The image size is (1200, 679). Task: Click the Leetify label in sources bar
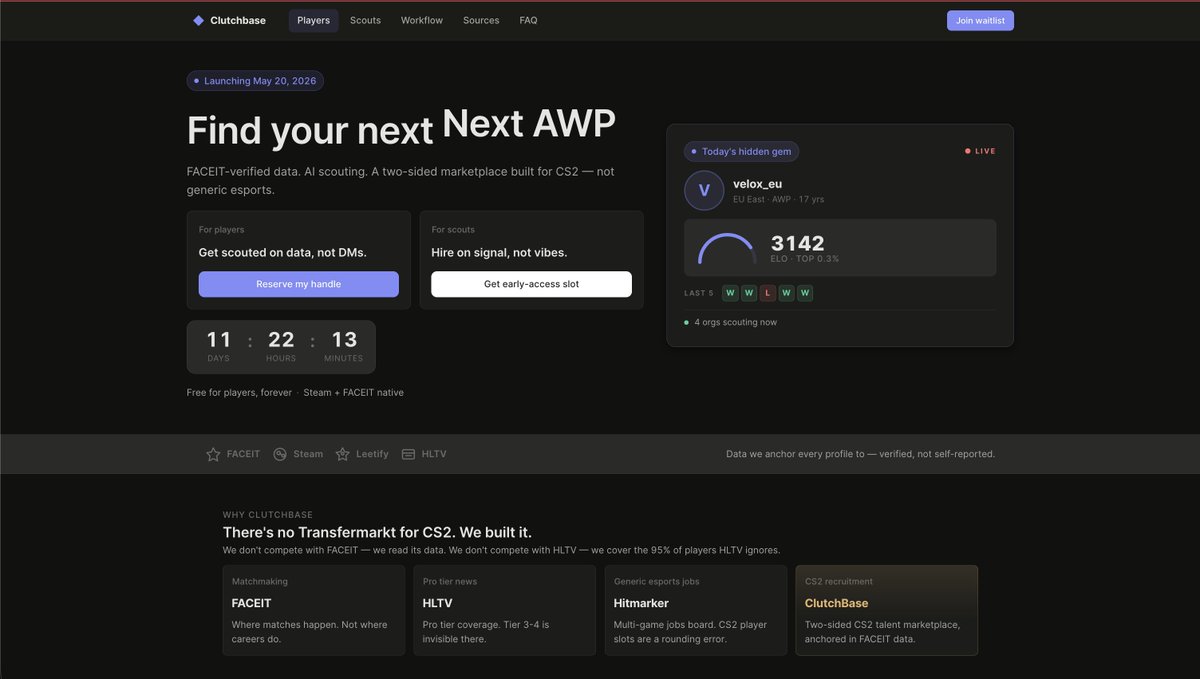point(372,454)
